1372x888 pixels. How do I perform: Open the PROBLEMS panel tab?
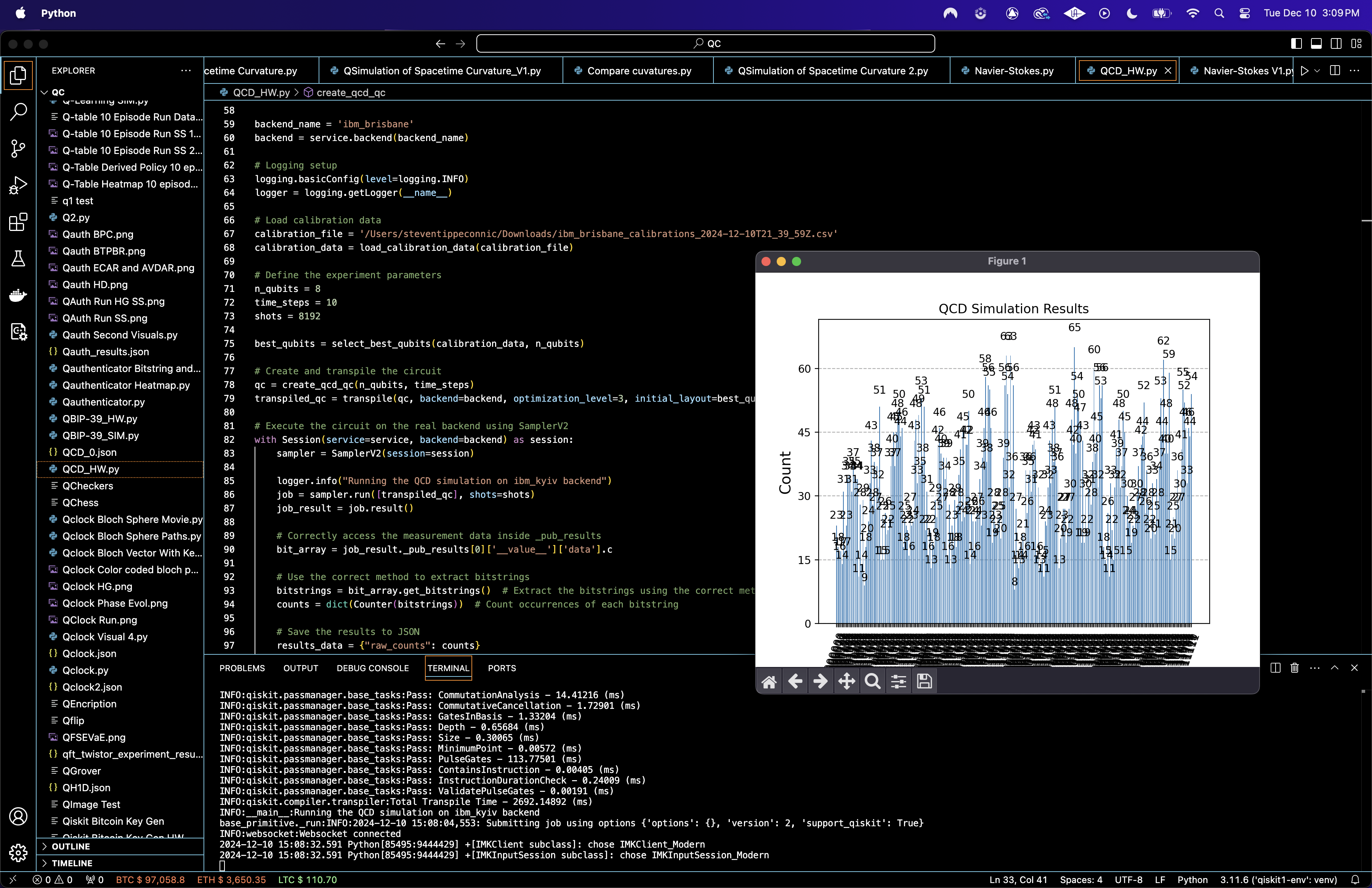242,668
